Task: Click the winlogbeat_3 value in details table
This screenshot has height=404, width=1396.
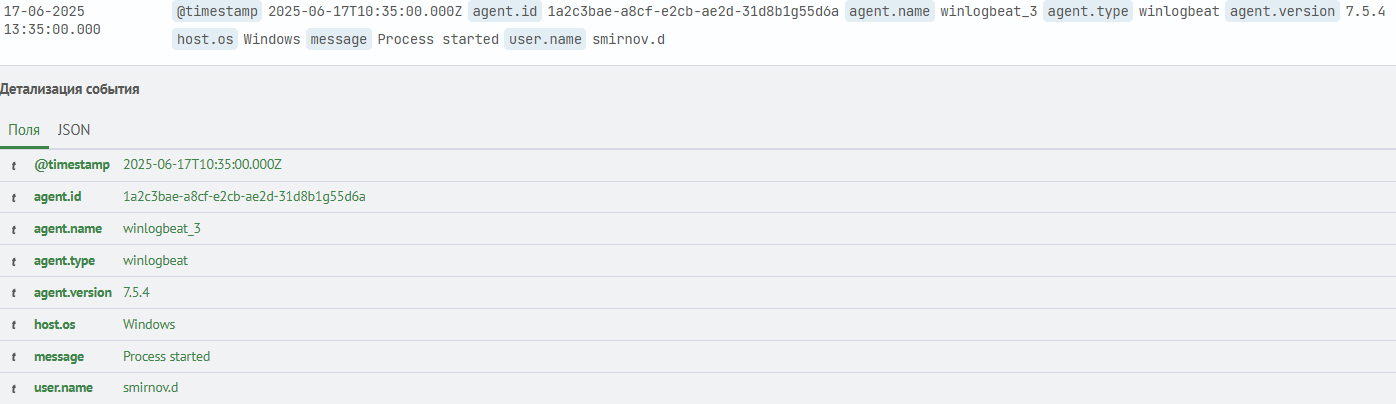Action: (162, 229)
